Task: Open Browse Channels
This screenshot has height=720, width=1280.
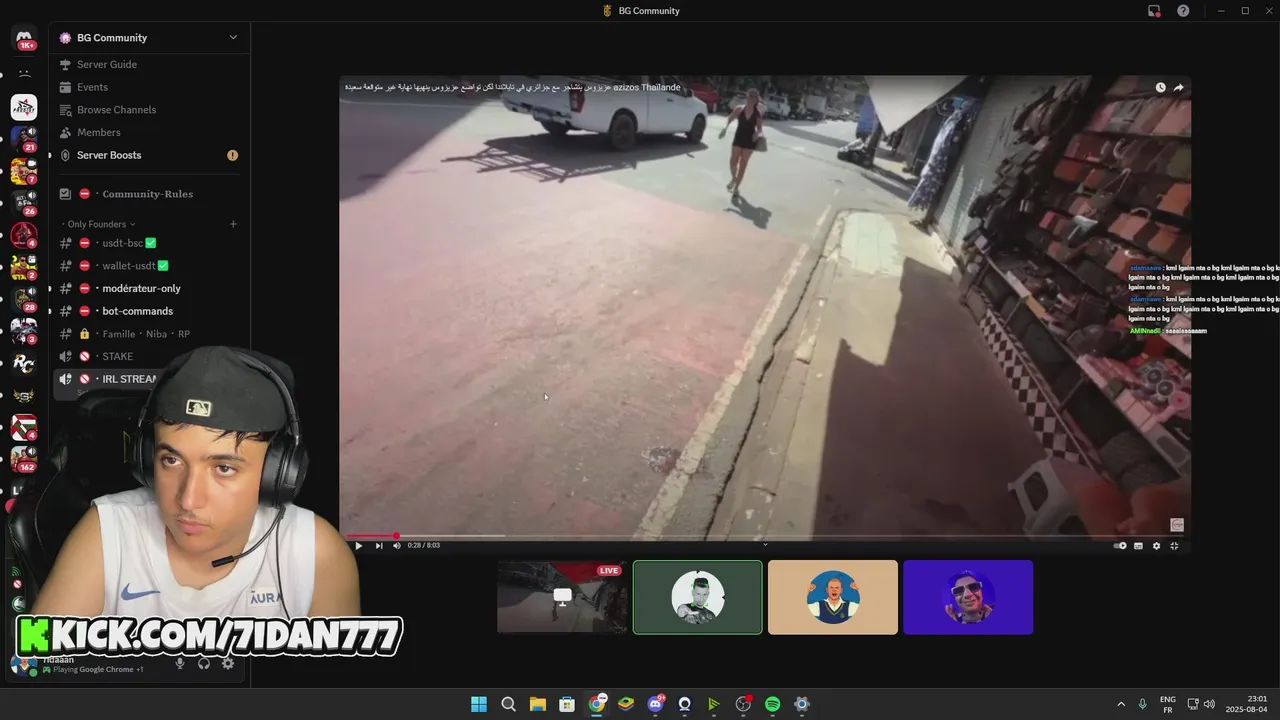Action: coord(116,110)
